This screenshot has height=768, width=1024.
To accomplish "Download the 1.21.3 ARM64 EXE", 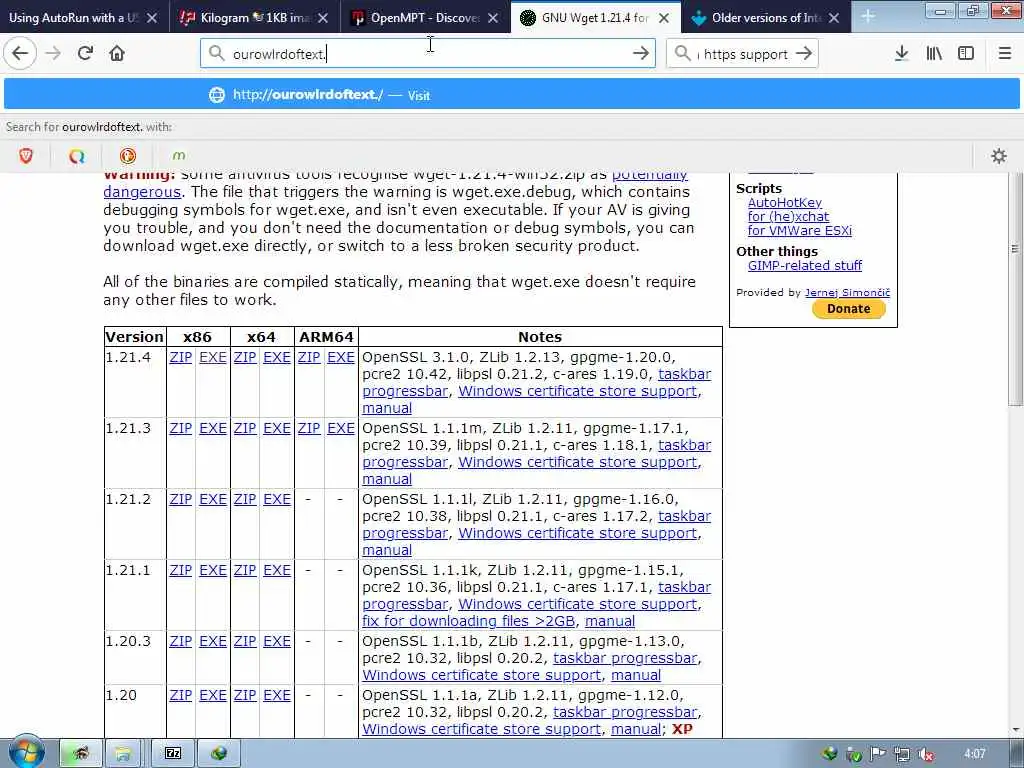I will [x=341, y=428].
